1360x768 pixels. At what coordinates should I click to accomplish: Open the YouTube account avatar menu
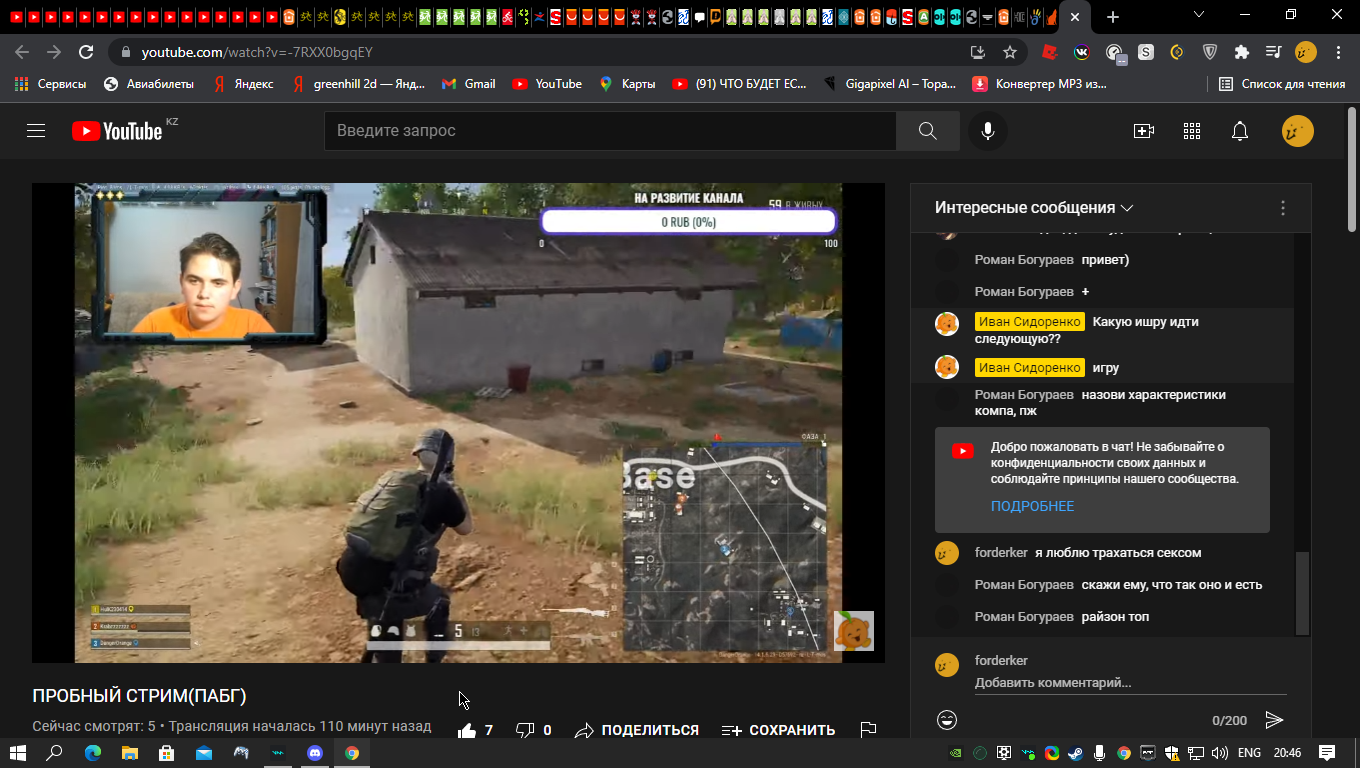coord(1298,131)
